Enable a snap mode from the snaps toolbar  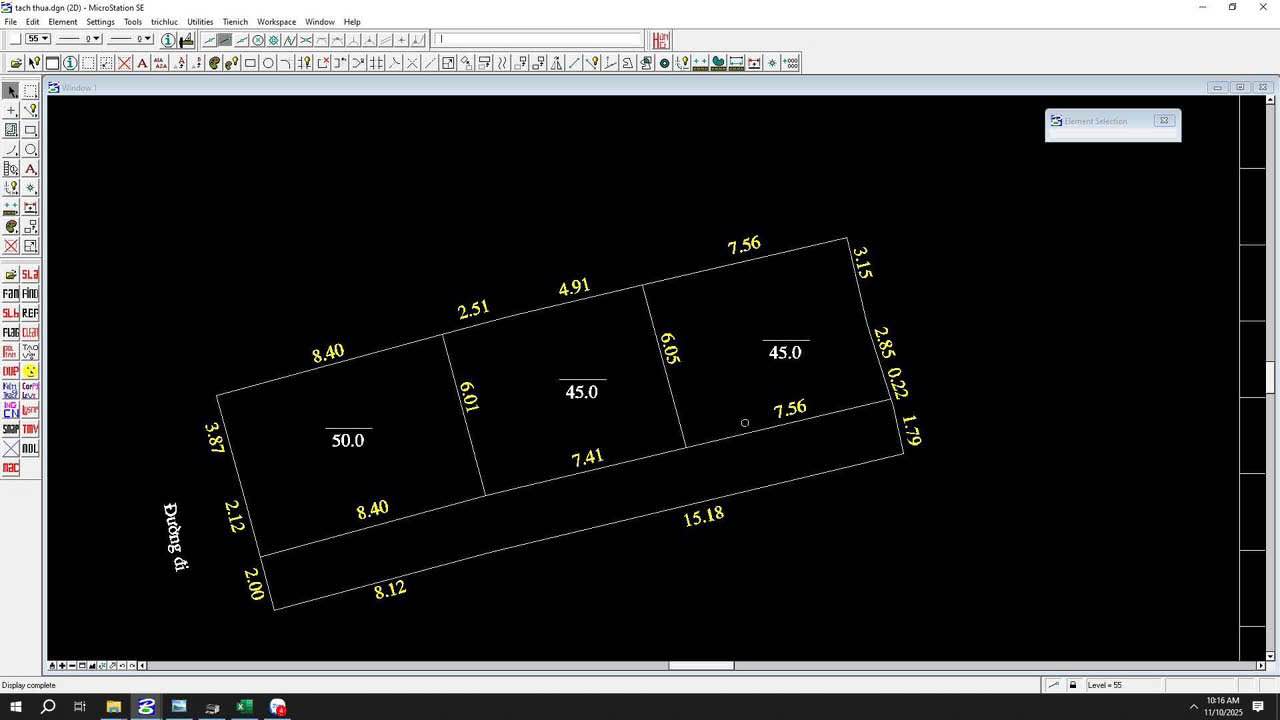tap(225, 40)
